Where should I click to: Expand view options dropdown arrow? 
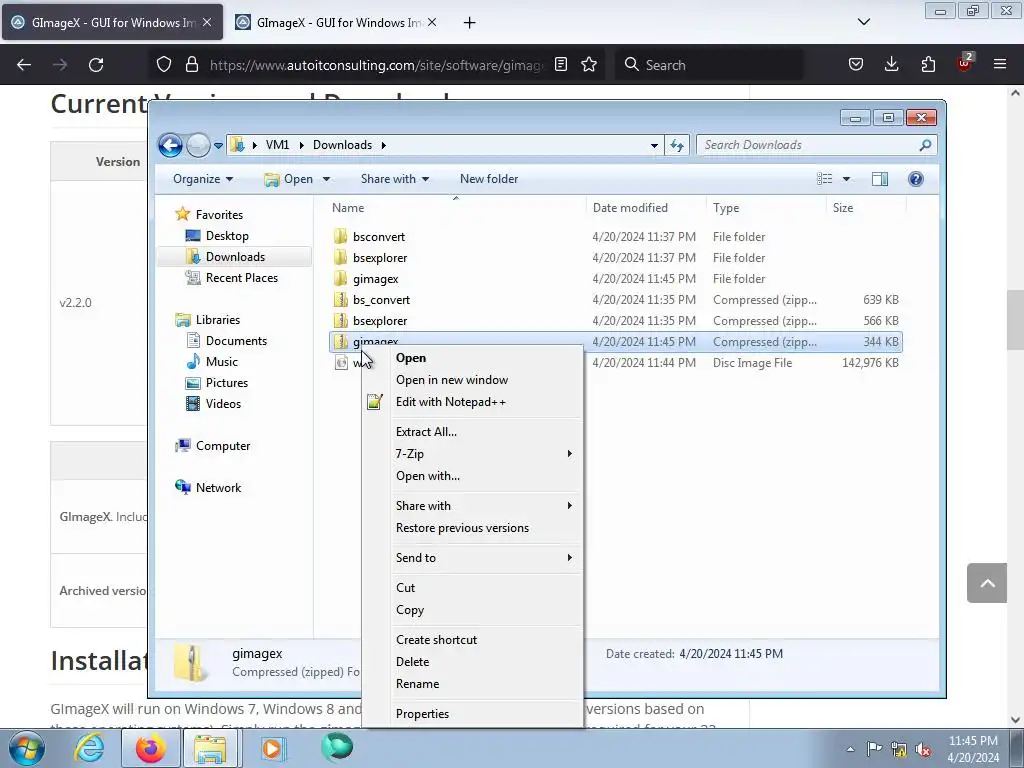click(846, 179)
